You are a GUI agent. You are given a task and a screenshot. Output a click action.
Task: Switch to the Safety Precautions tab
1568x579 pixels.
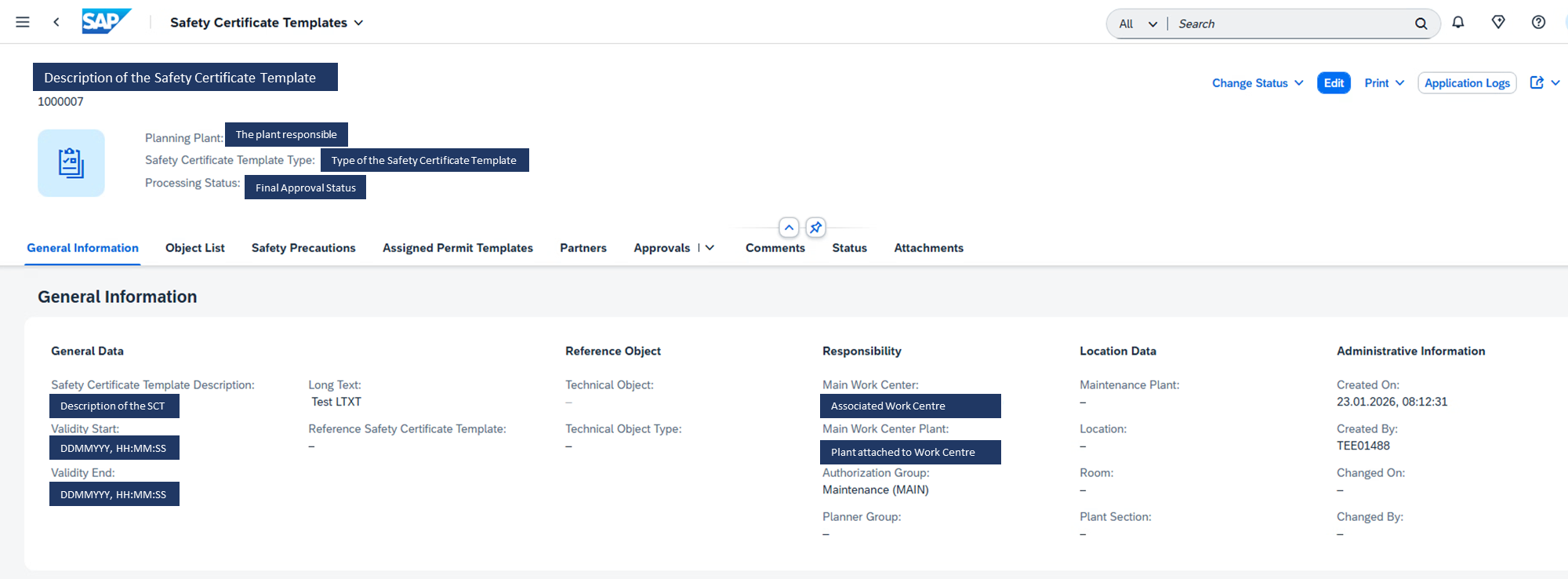click(x=303, y=248)
